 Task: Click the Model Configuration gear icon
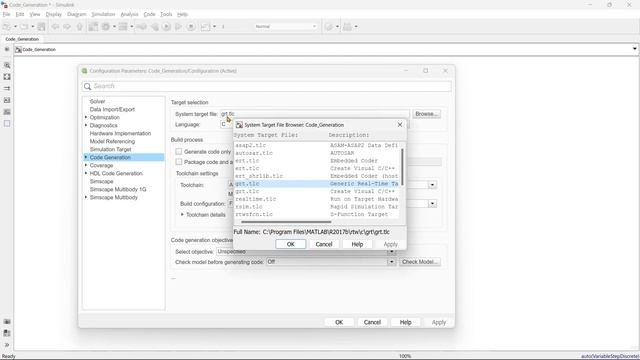(106, 27)
